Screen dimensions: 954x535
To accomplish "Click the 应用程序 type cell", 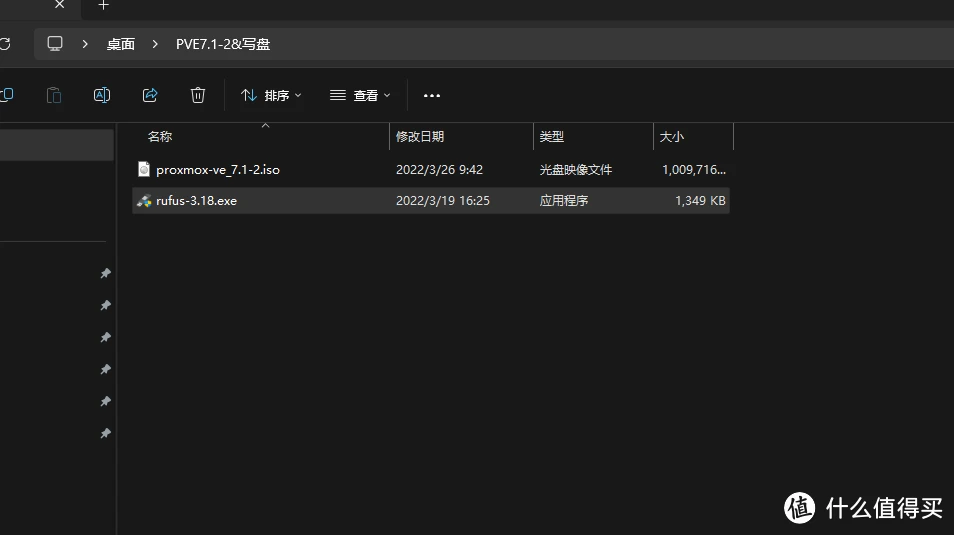I will [x=563, y=200].
